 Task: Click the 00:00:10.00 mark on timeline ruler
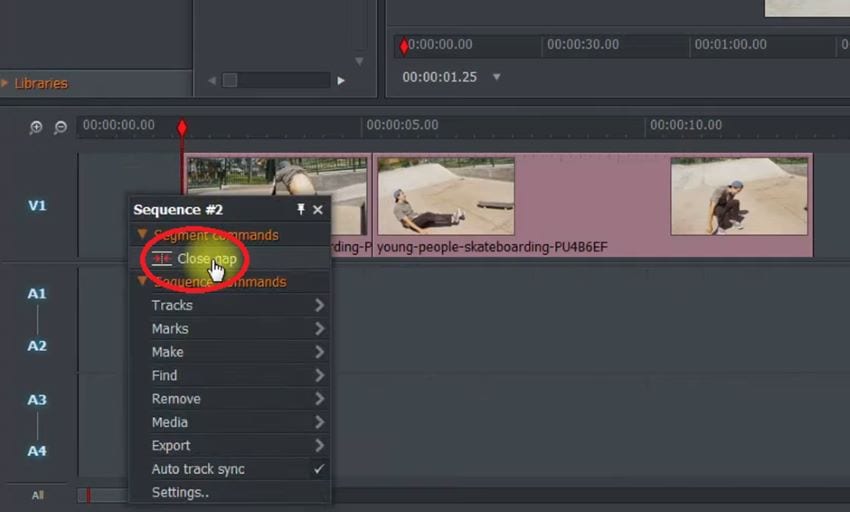(x=686, y=125)
